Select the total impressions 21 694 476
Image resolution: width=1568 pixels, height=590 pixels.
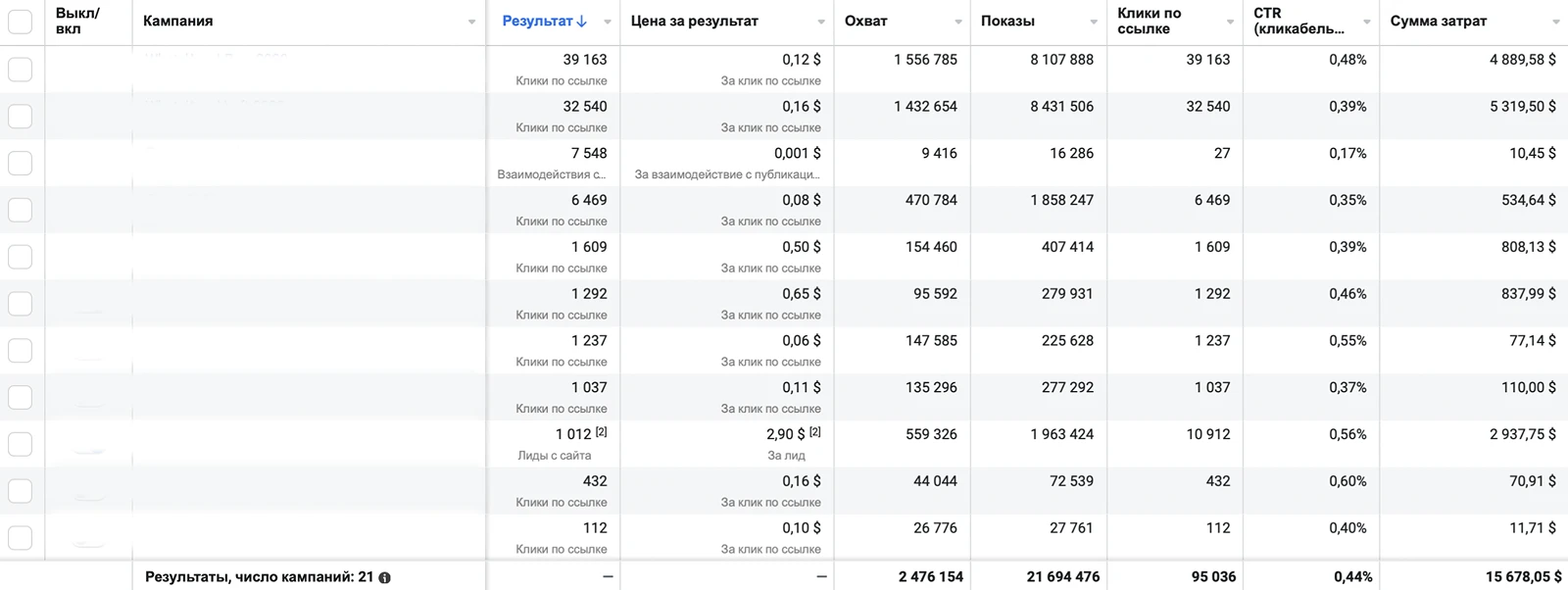(x=1063, y=577)
